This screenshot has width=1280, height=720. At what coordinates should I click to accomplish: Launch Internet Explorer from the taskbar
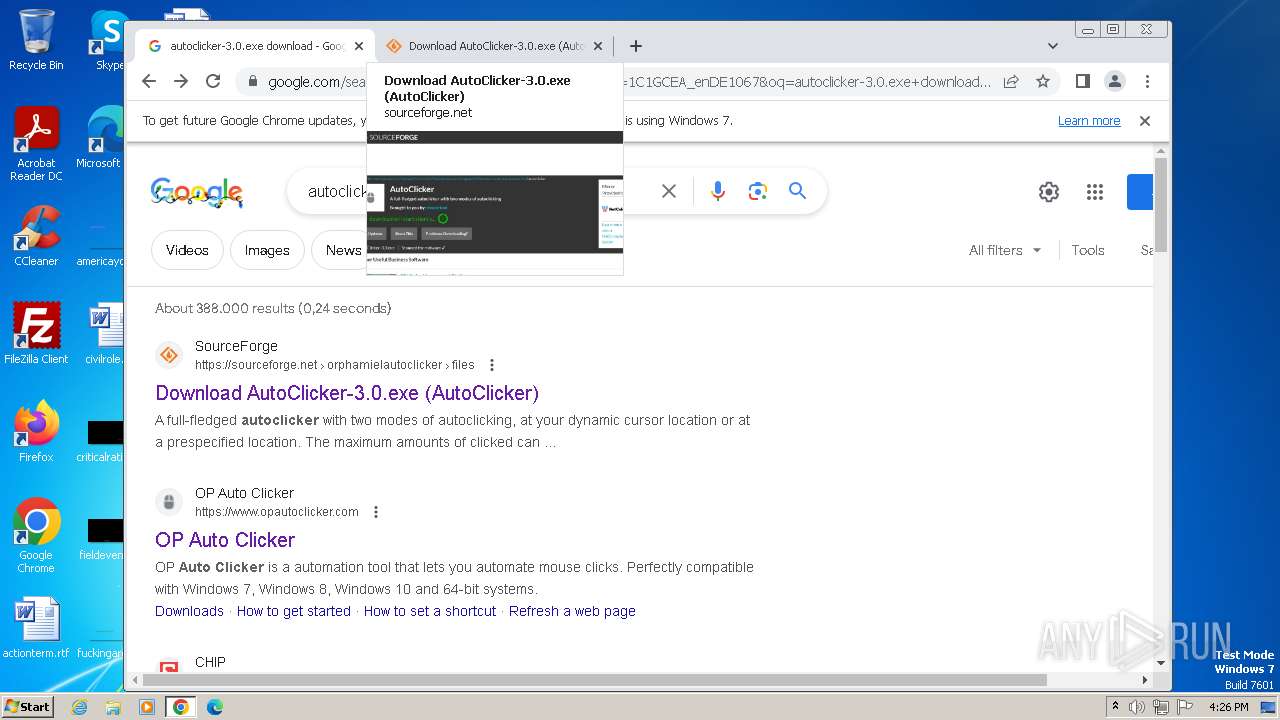click(x=79, y=707)
